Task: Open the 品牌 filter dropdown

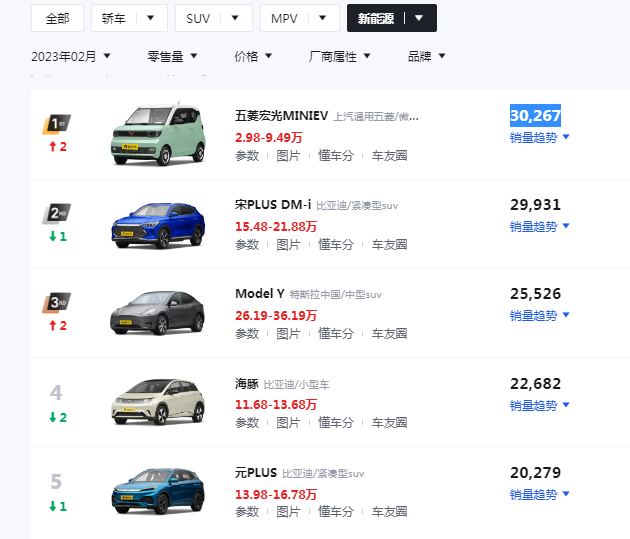Action: point(426,56)
